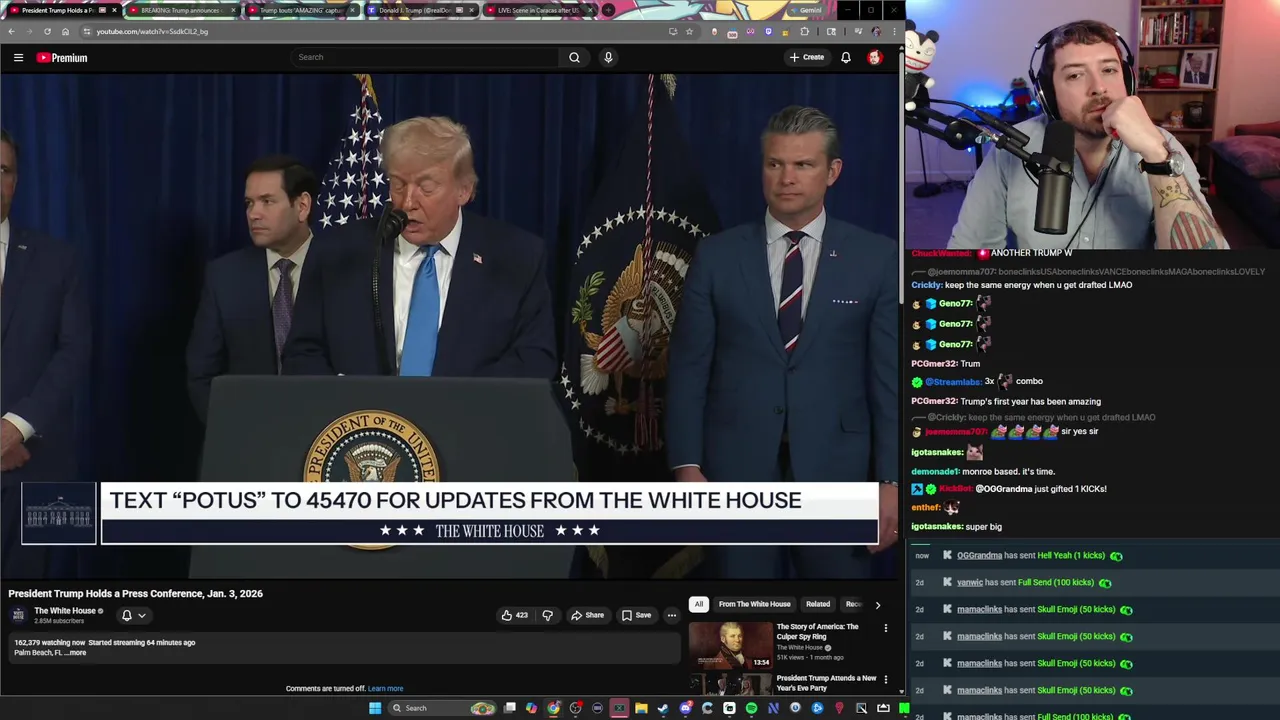Open options for Culper Spy Ring video
This screenshot has width=1280, height=720.
(x=885, y=628)
